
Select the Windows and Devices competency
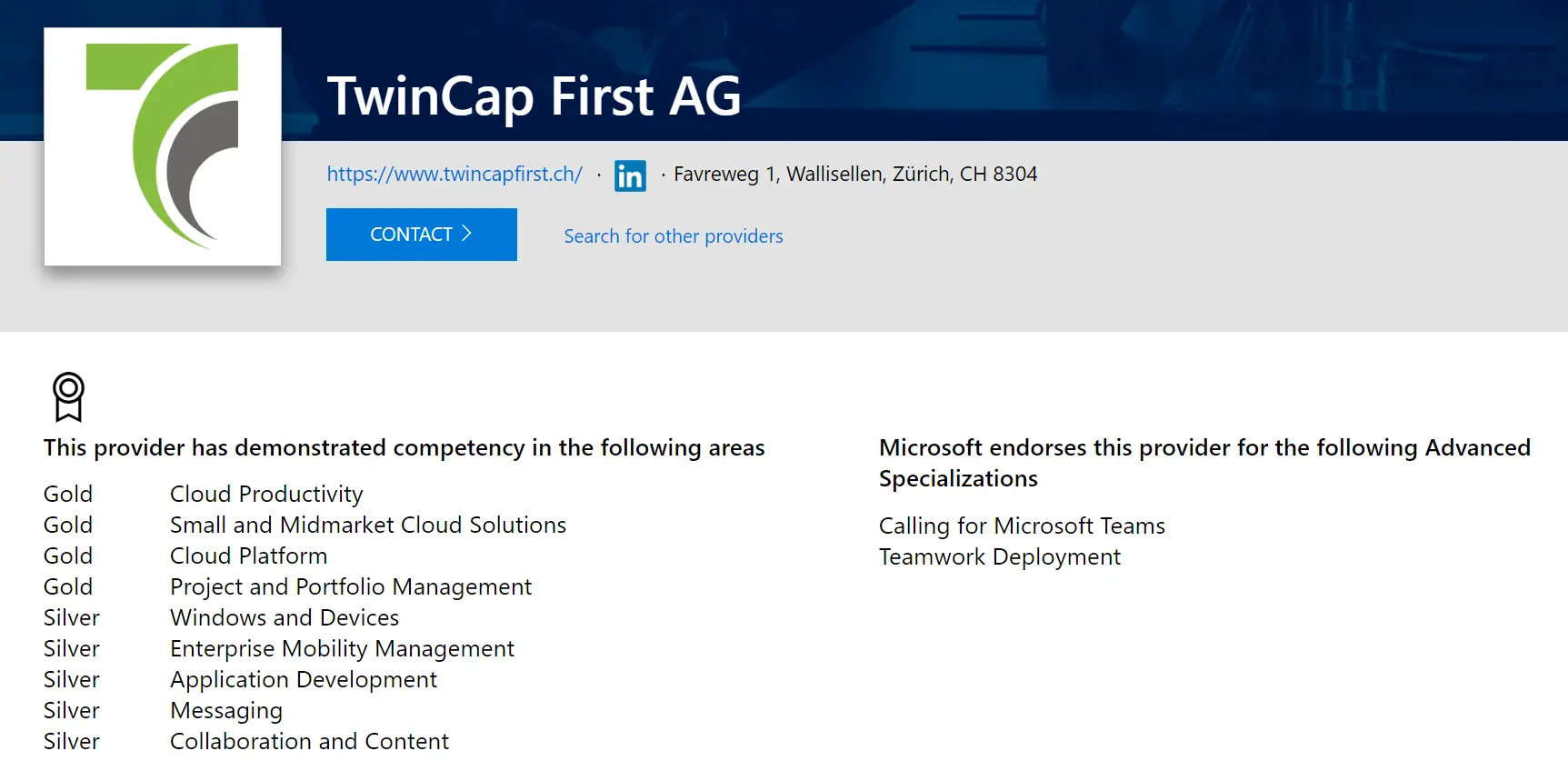[x=285, y=617]
